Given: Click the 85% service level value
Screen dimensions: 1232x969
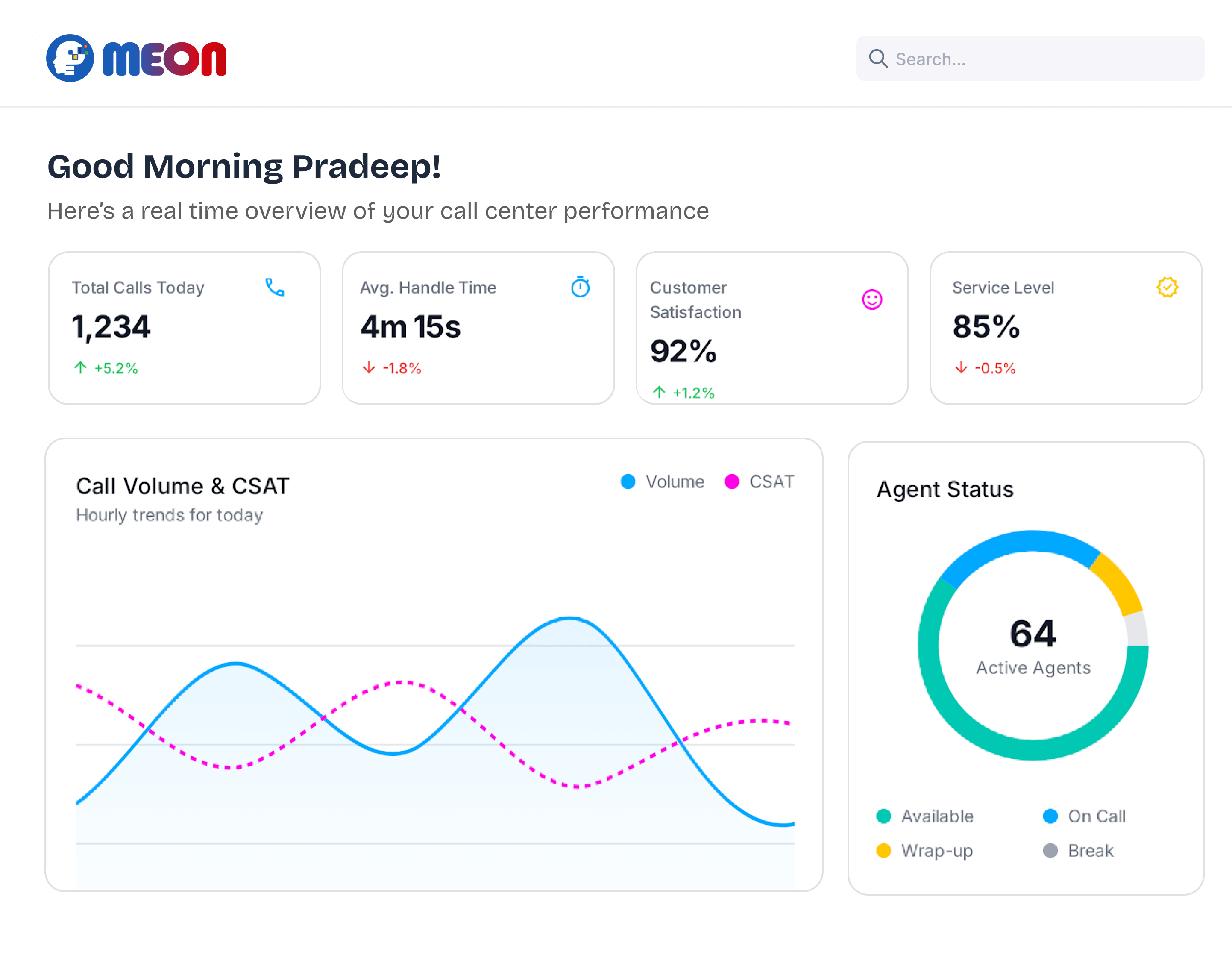Looking at the screenshot, I should click(986, 327).
